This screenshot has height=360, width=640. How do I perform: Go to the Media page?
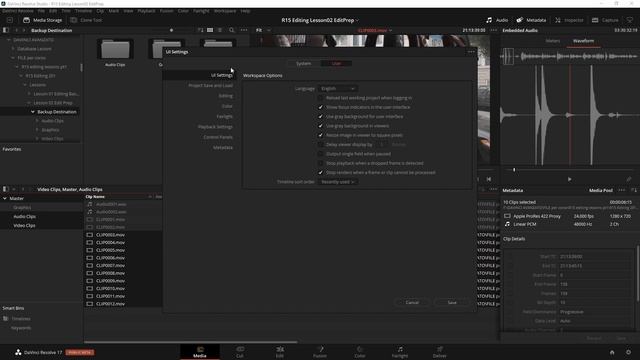click(200, 352)
